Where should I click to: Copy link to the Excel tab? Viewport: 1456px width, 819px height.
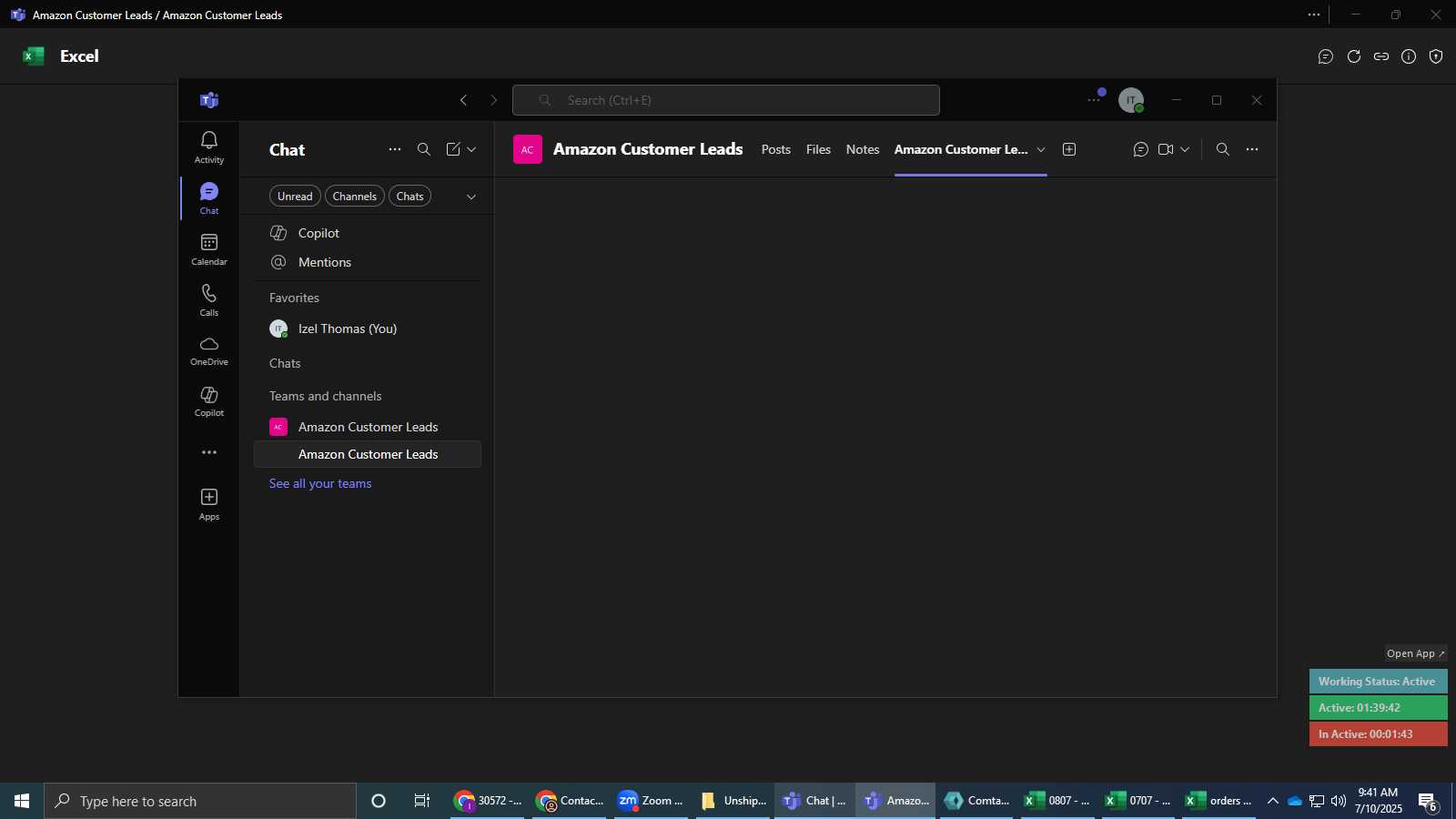tap(1381, 56)
